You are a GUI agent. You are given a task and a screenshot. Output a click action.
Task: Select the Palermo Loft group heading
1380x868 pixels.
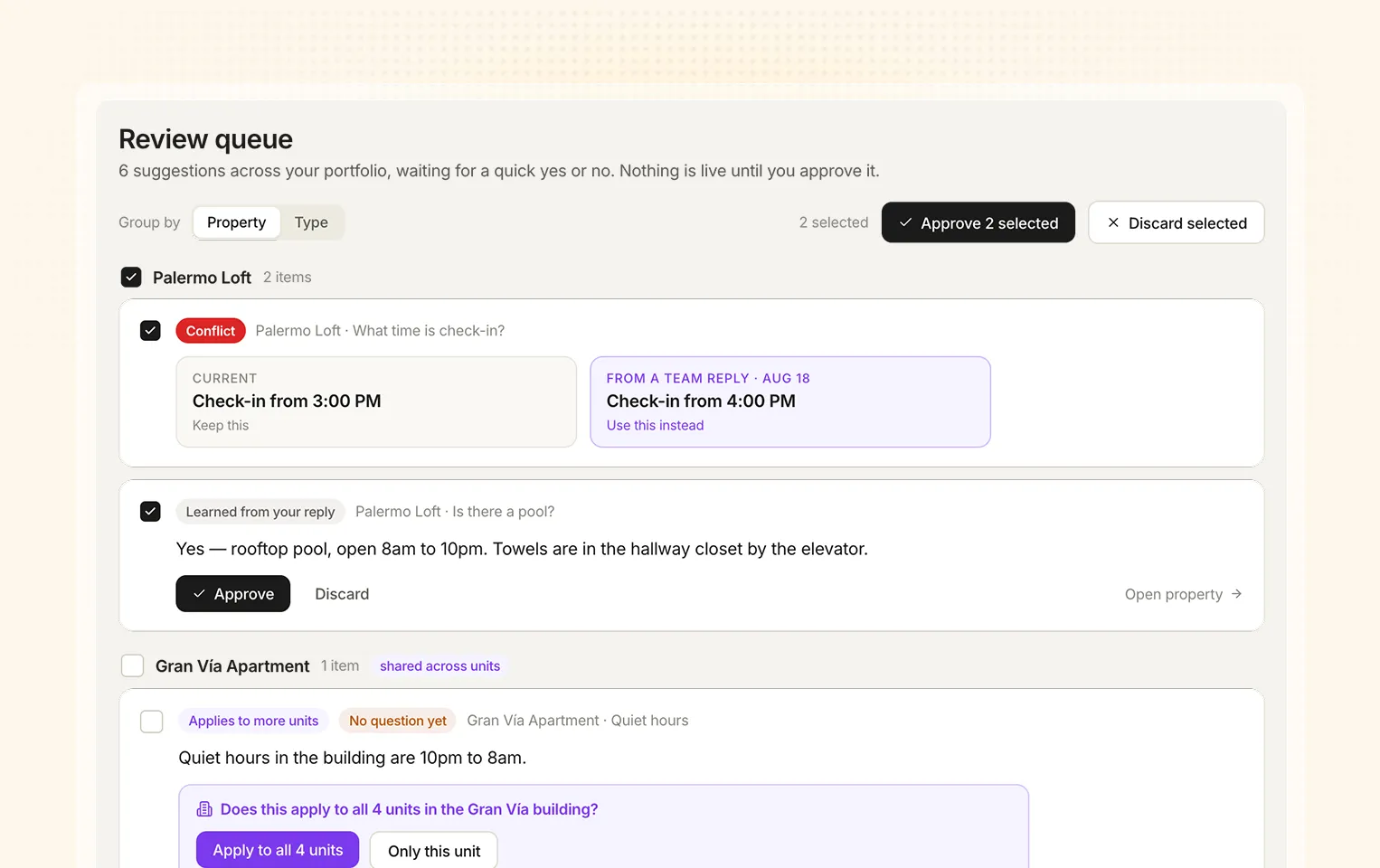203,278
